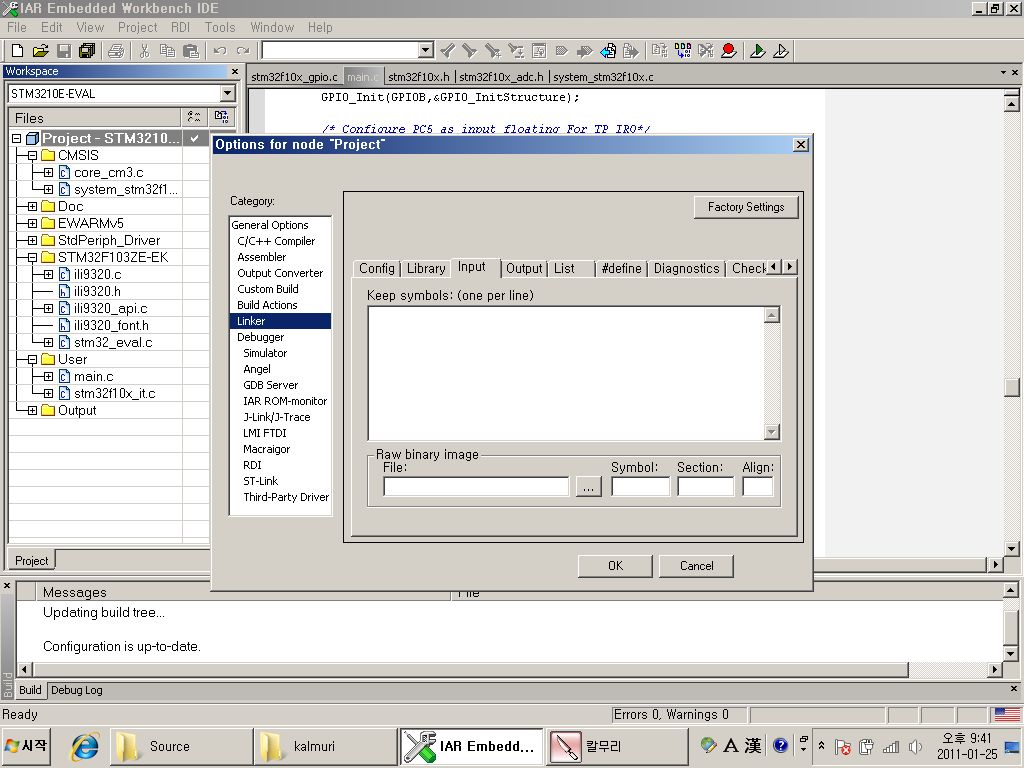The image size is (1024, 768).
Task: Select ST-Link in the Category list
Action: coord(261,481)
